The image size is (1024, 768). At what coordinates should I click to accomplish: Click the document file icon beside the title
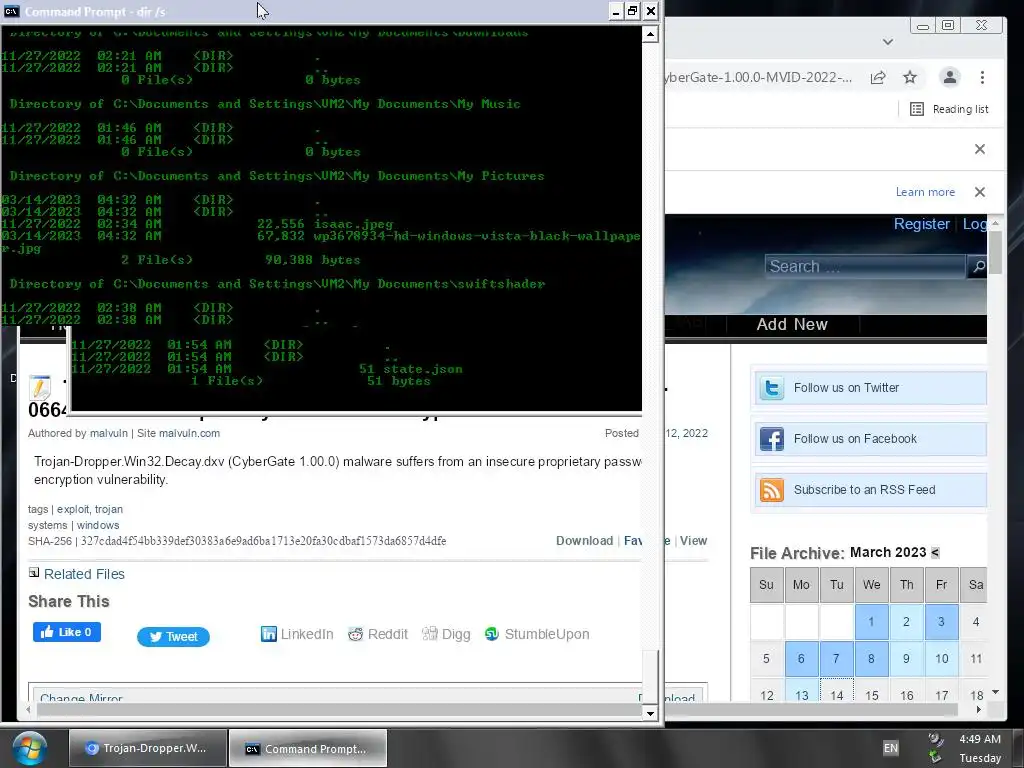pyautogui.click(x=40, y=388)
